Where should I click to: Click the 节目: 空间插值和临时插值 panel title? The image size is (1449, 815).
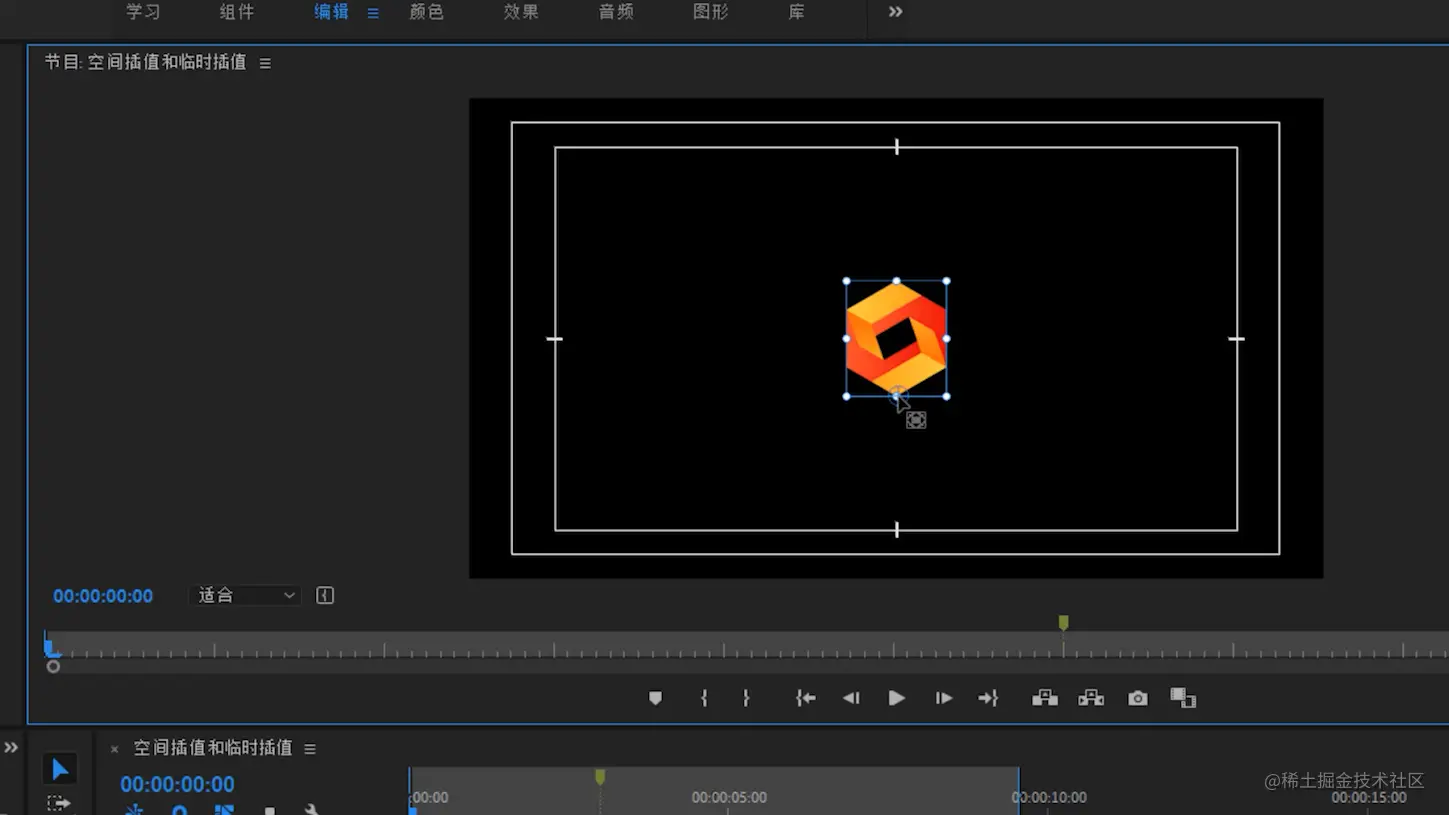coord(145,62)
